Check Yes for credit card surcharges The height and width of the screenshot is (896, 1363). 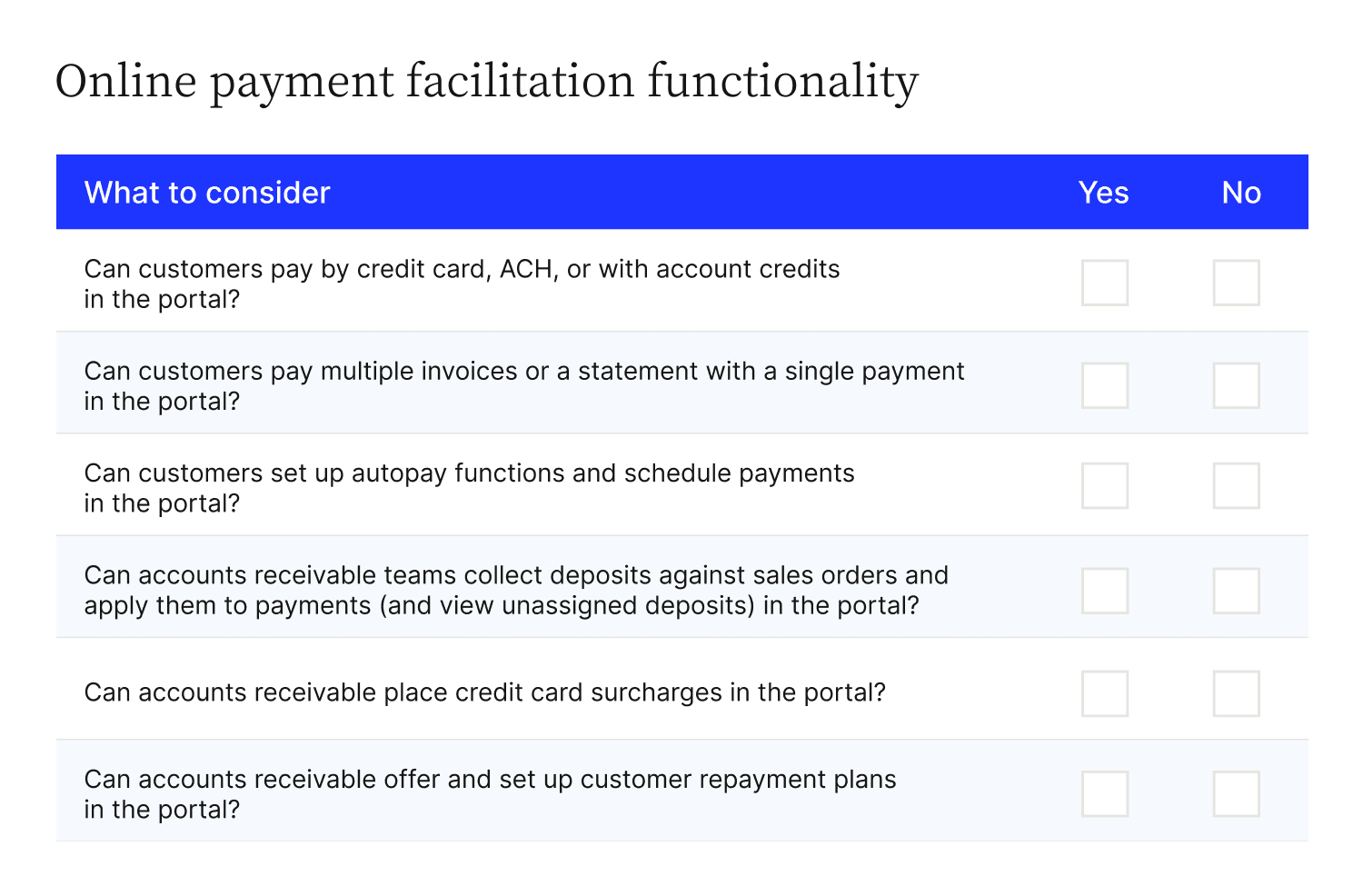pos(1105,693)
